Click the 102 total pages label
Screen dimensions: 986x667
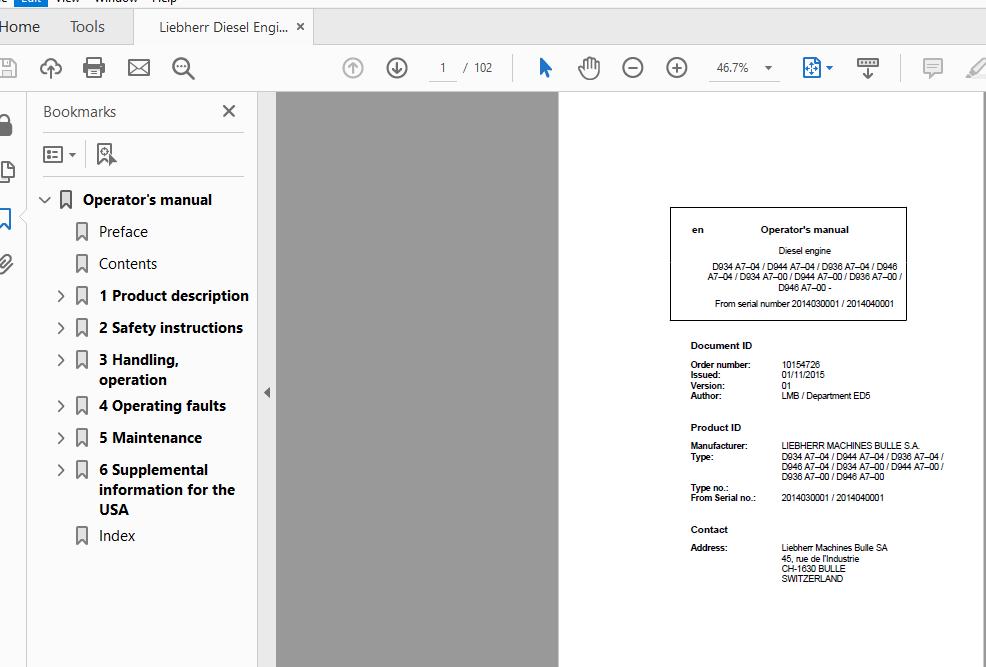(483, 68)
